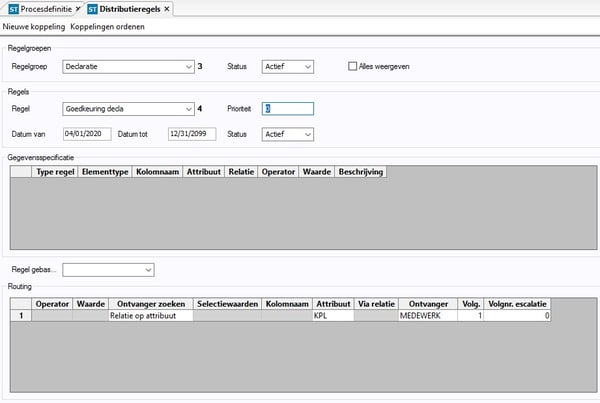Click the Prioriteit input field
The width and height of the screenshot is (600, 403).
(288, 109)
